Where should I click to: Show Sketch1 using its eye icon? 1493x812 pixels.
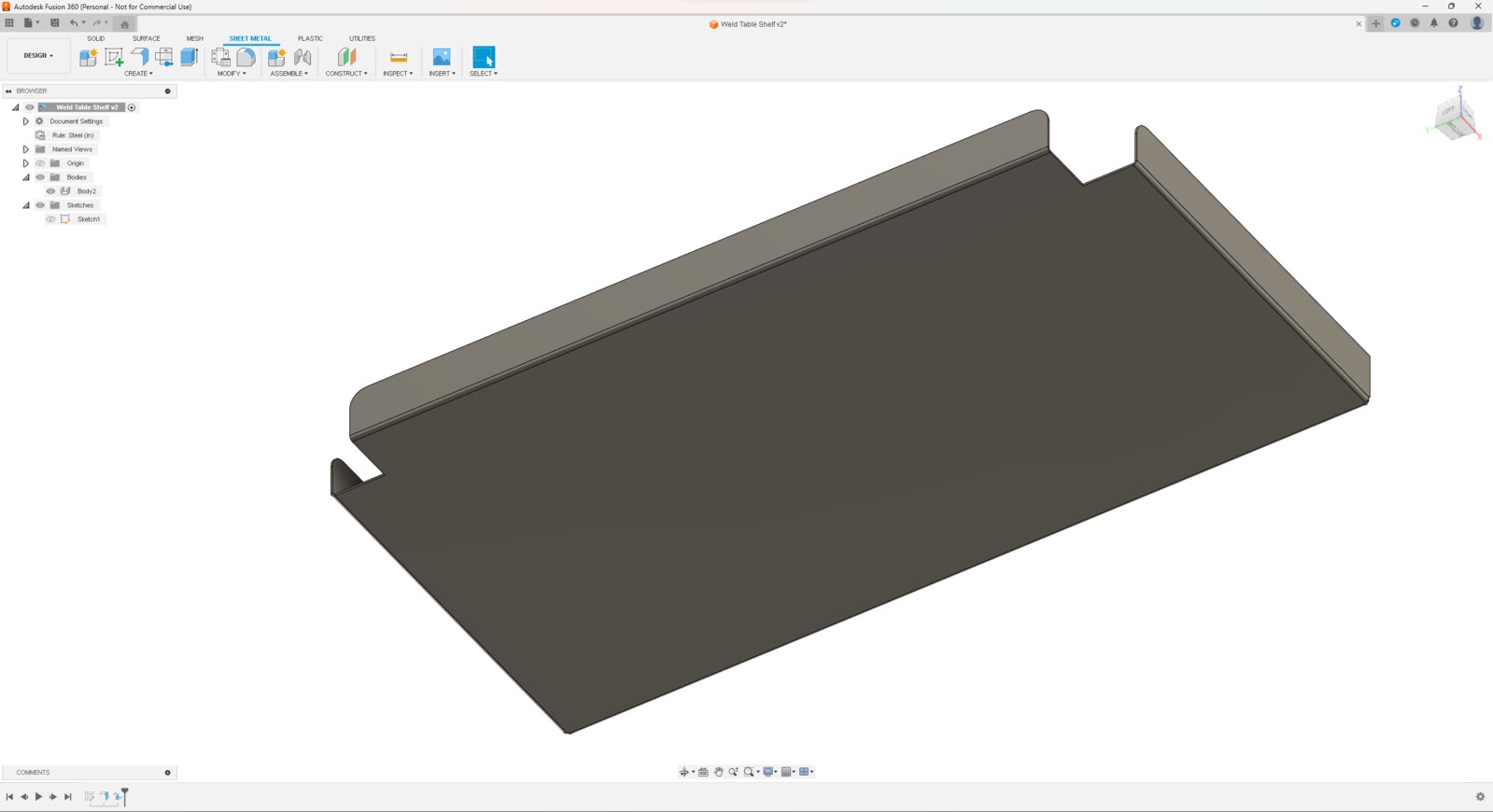point(50,219)
